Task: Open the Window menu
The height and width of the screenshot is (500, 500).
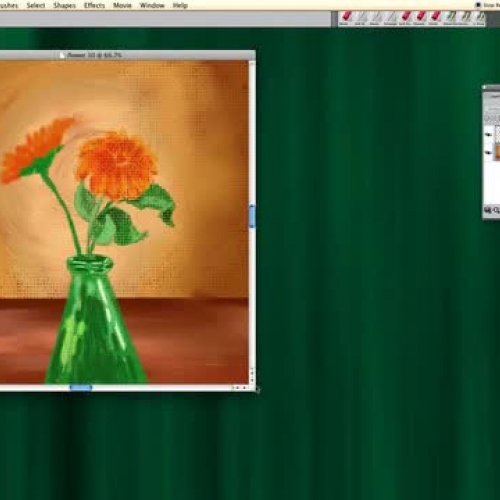Action: click(152, 5)
